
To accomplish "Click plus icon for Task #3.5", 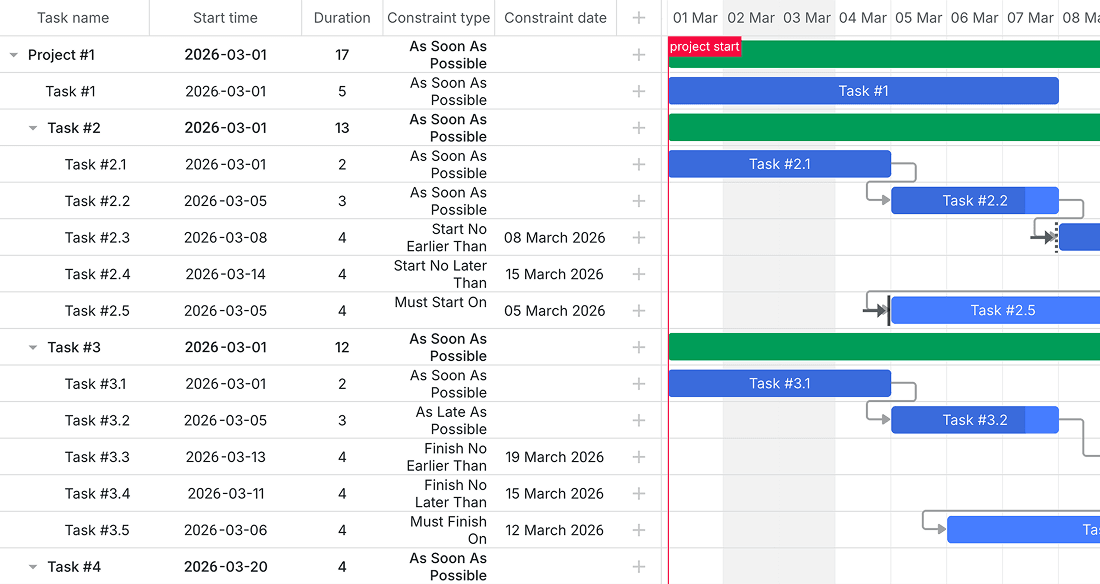I will tap(638, 530).
